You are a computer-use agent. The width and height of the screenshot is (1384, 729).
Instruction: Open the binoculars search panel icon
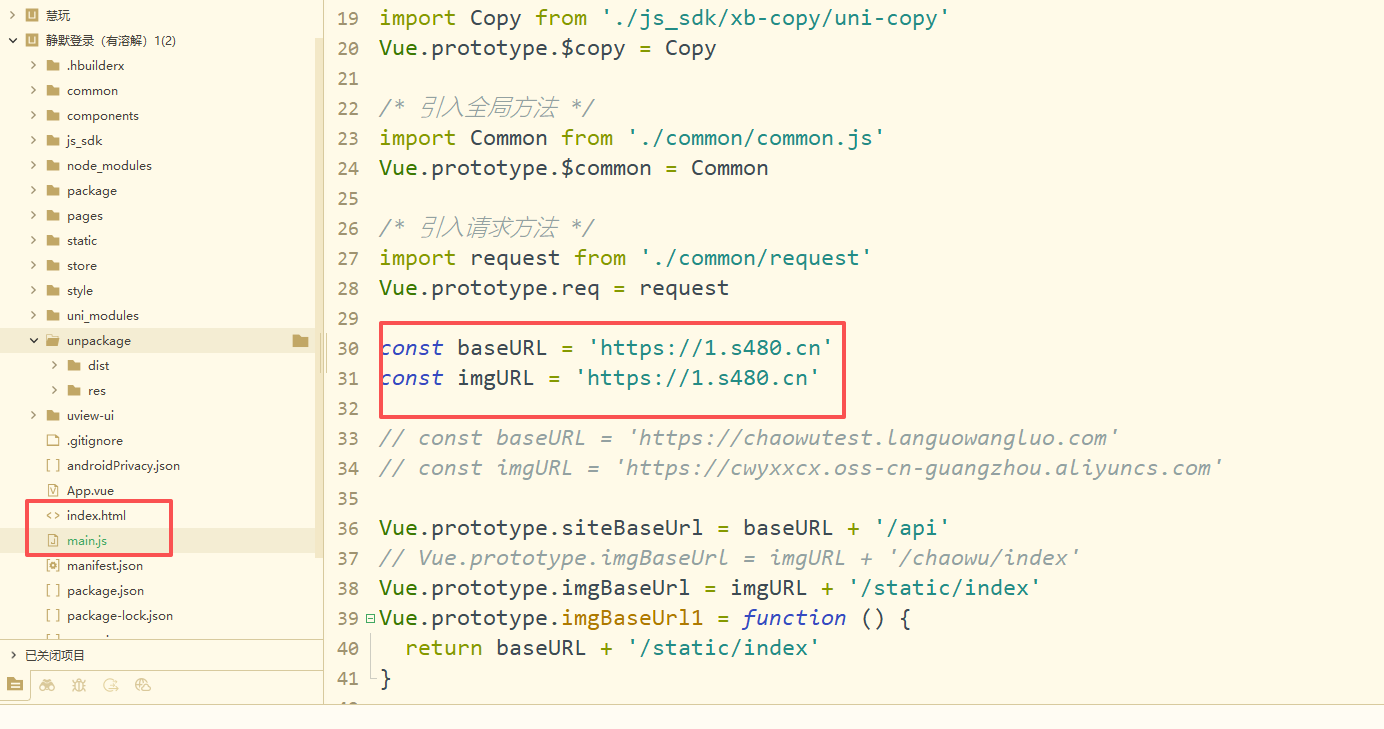pyautogui.click(x=47, y=685)
